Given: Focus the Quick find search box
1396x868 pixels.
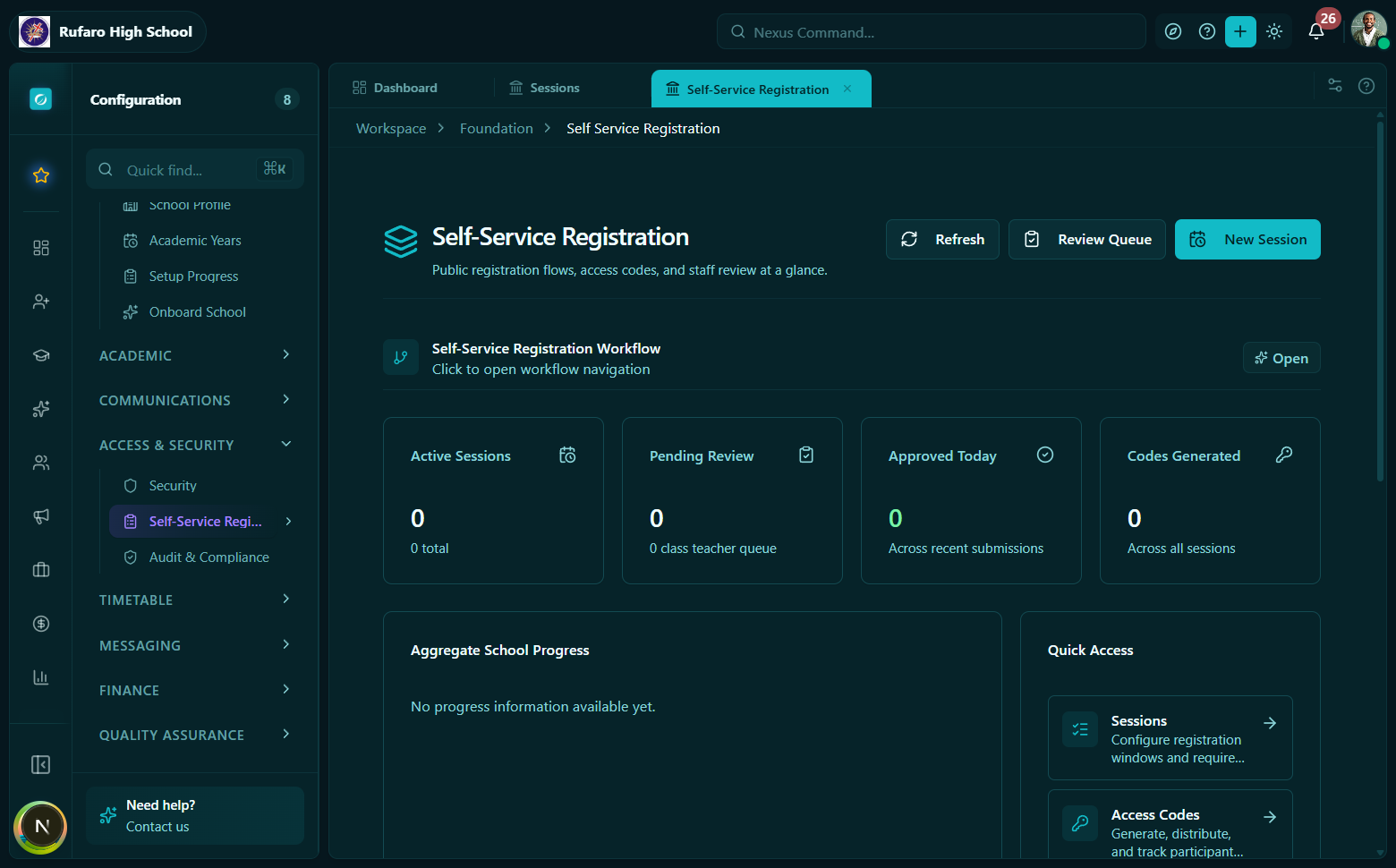Looking at the screenshot, I should click(x=195, y=169).
